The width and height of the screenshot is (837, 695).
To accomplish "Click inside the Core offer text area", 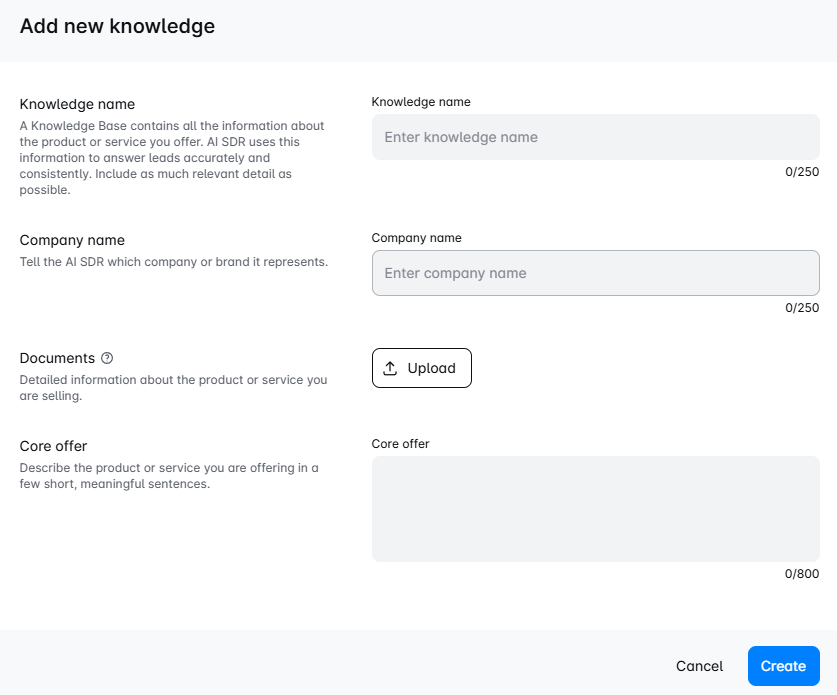I will 596,509.
